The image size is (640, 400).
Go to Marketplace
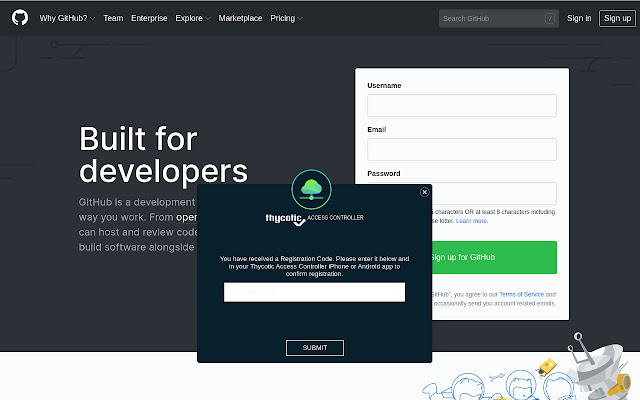point(240,18)
